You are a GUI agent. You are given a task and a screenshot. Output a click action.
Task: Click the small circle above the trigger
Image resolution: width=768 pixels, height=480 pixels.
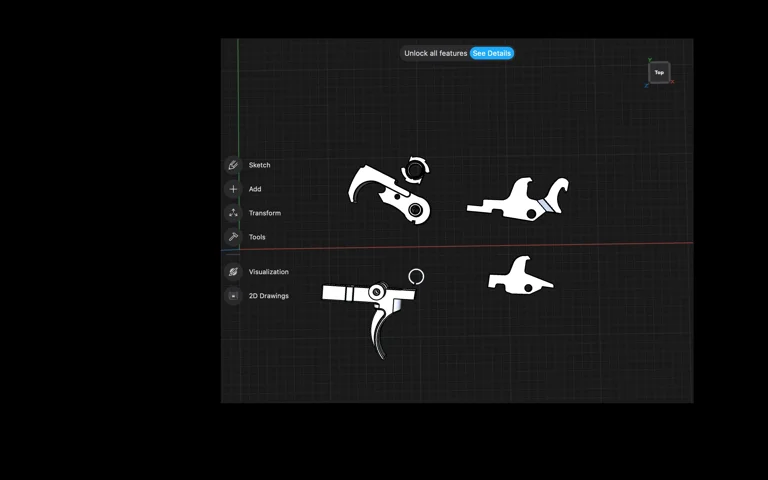tap(416, 276)
